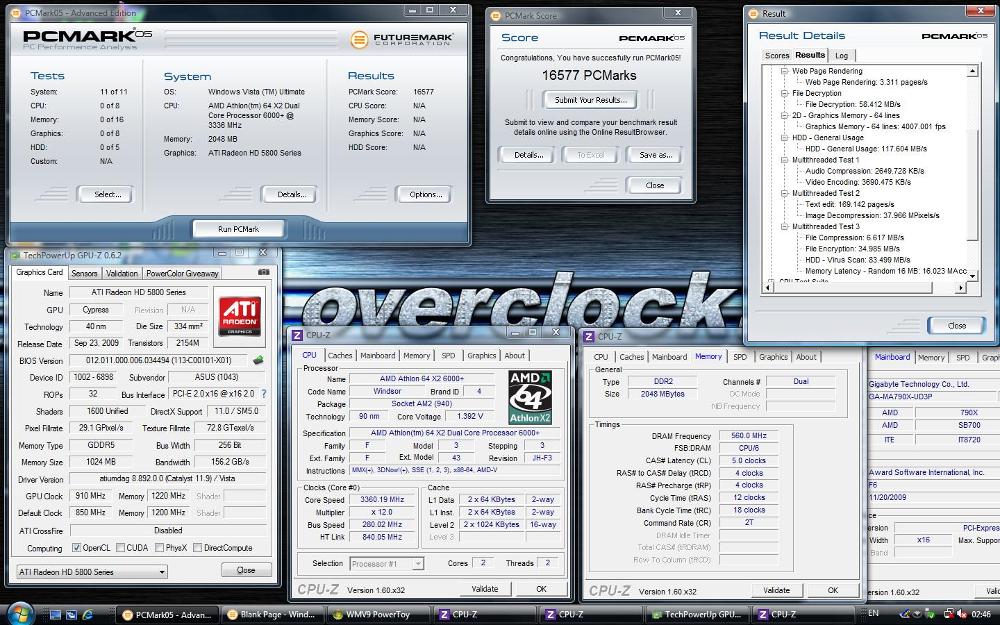Click the volume tray icon

click(962, 614)
